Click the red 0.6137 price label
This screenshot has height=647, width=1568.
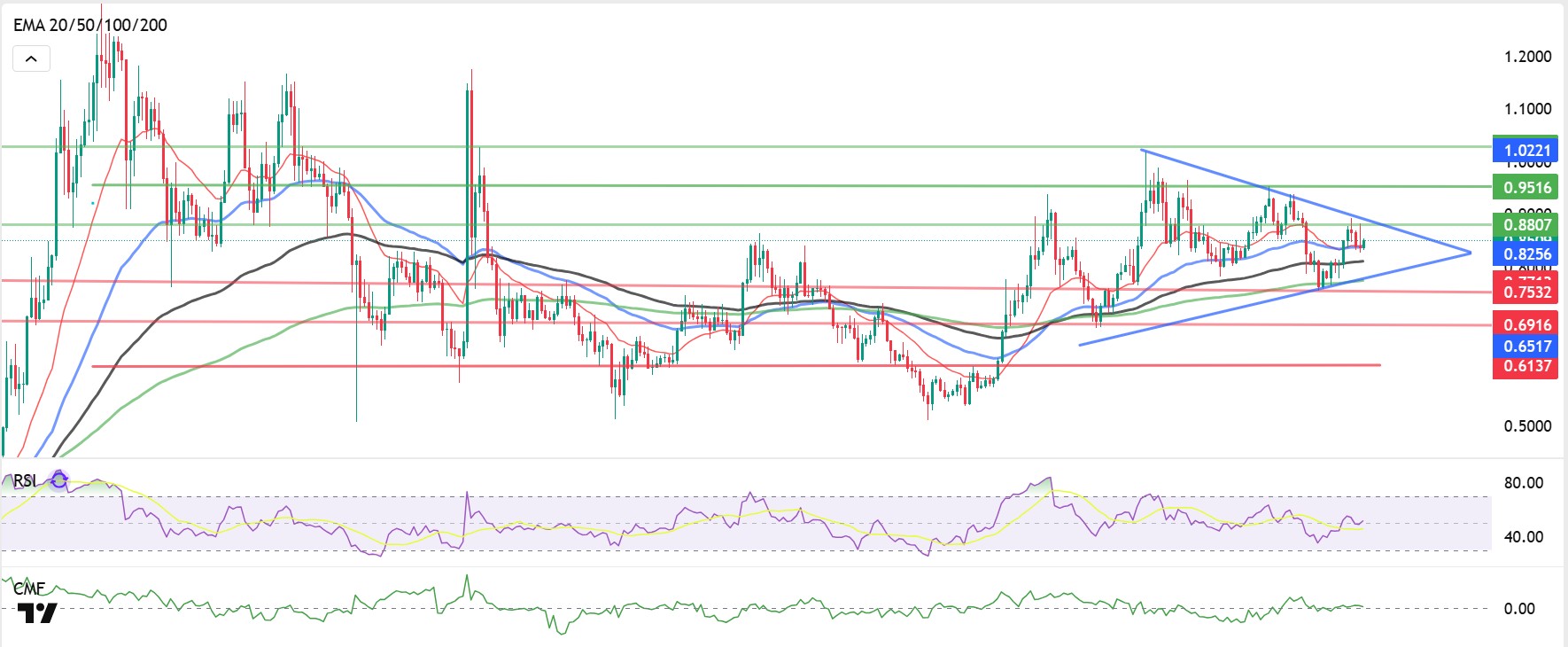pyautogui.click(x=1525, y=366)
